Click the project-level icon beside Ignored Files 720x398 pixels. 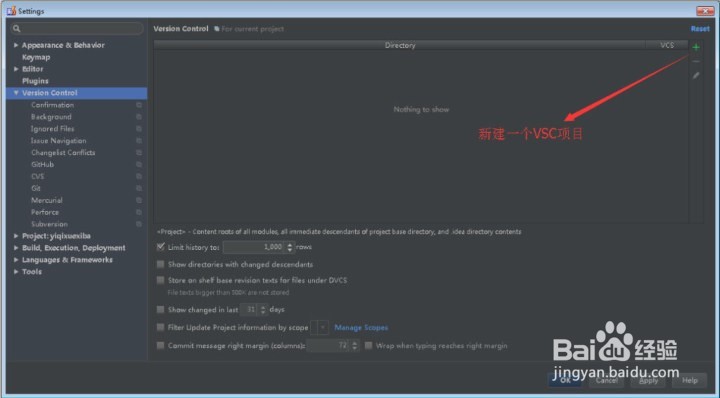[x=139, y=129]
